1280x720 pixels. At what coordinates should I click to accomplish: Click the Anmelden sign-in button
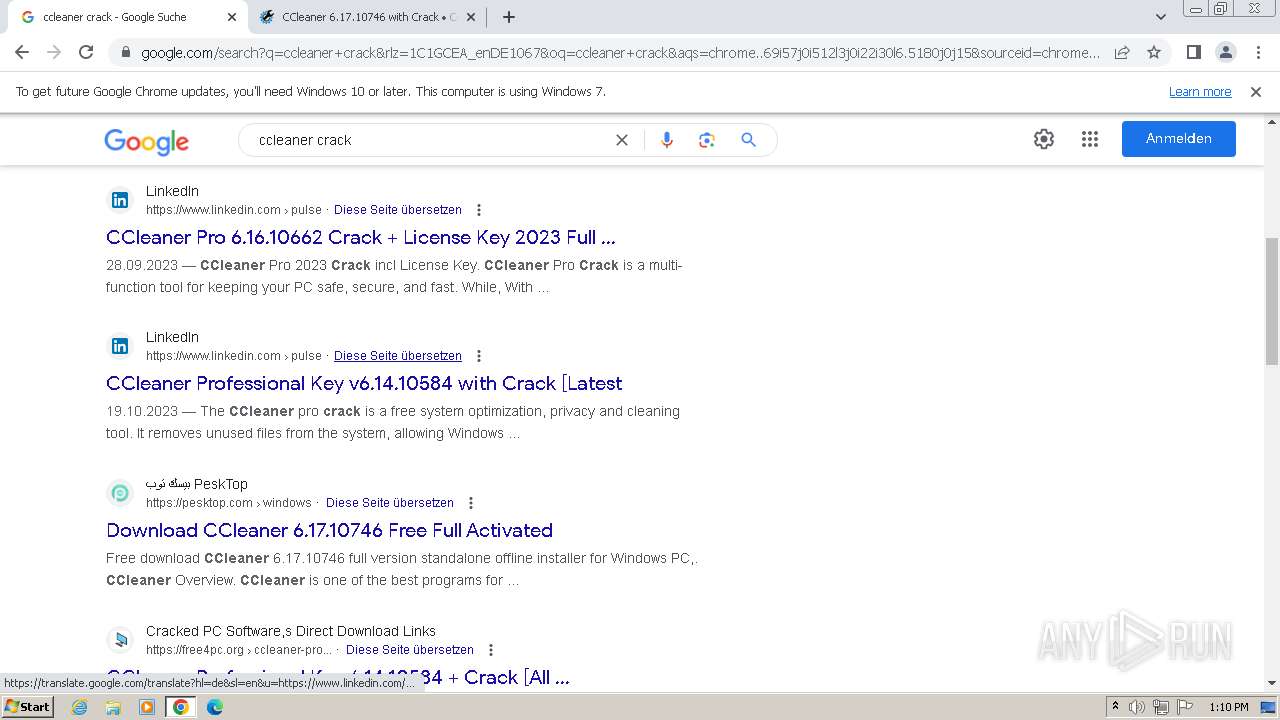coord(1179,139)
